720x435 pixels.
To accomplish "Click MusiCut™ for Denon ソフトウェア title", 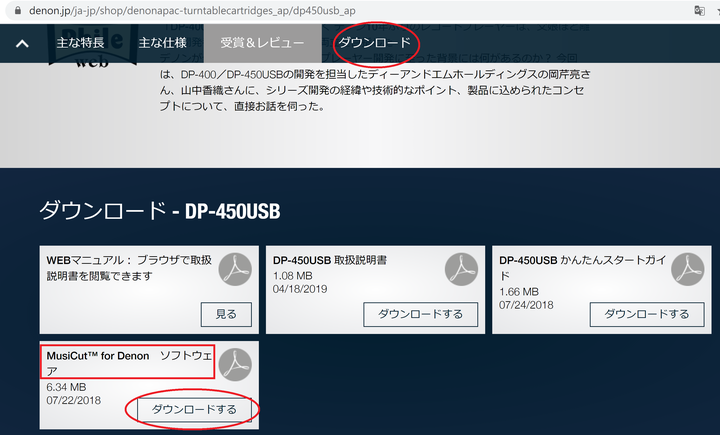I will point(129,363).
